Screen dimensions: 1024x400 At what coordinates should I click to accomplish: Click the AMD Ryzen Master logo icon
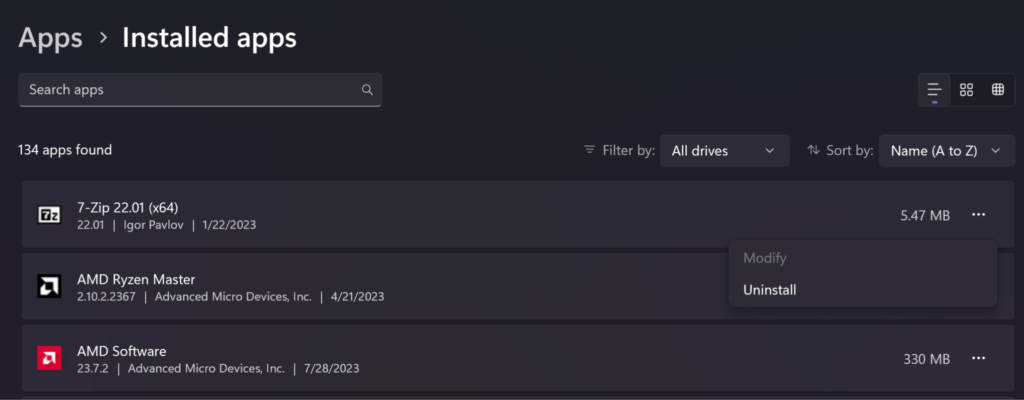click(x=49, y=287)
